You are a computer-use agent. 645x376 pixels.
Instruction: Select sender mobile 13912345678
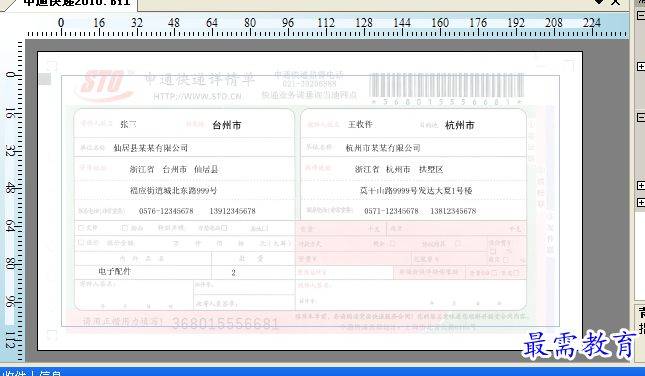coord(233,211)
